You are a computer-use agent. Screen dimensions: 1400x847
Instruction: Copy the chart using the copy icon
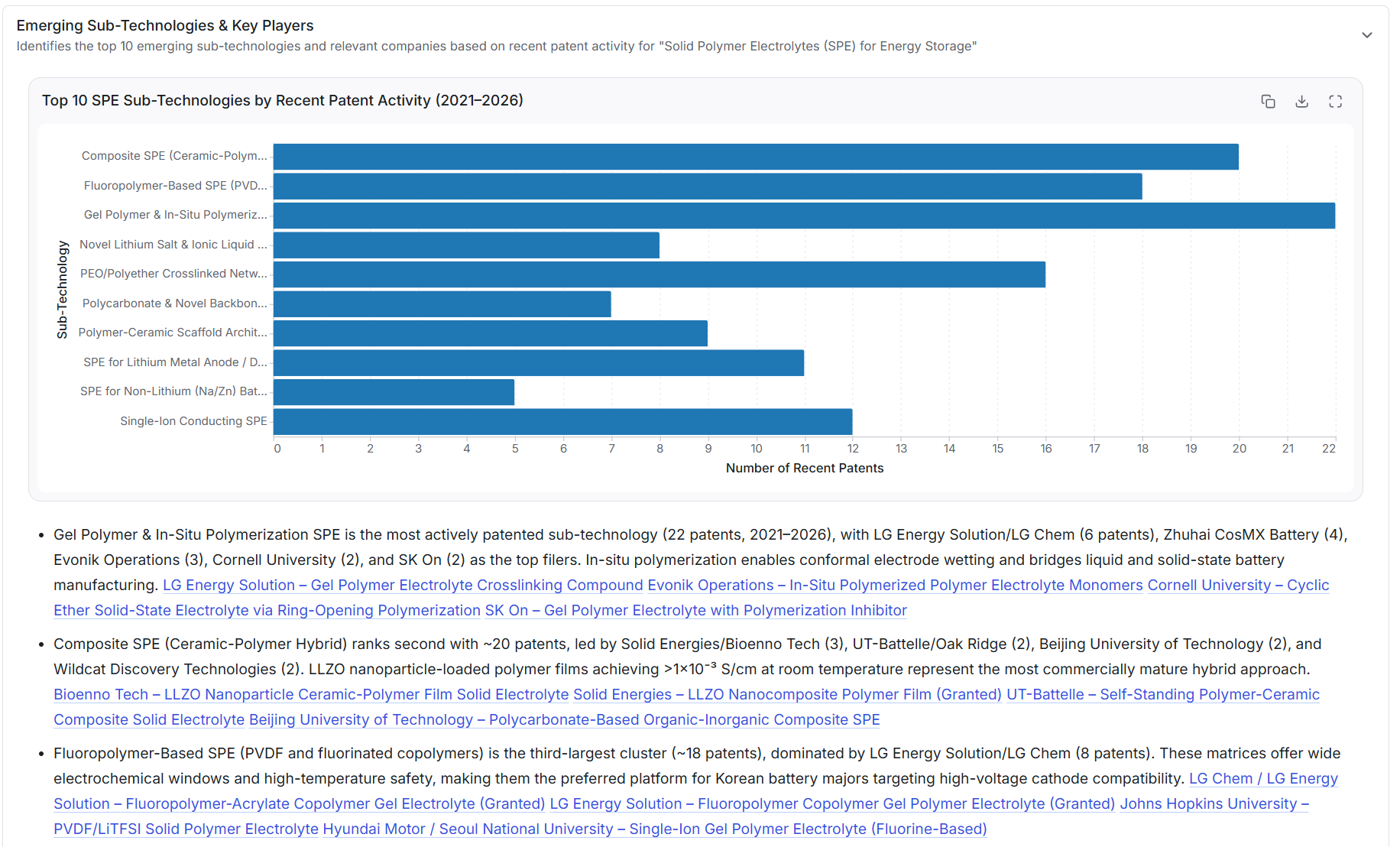pos(1268,101)
